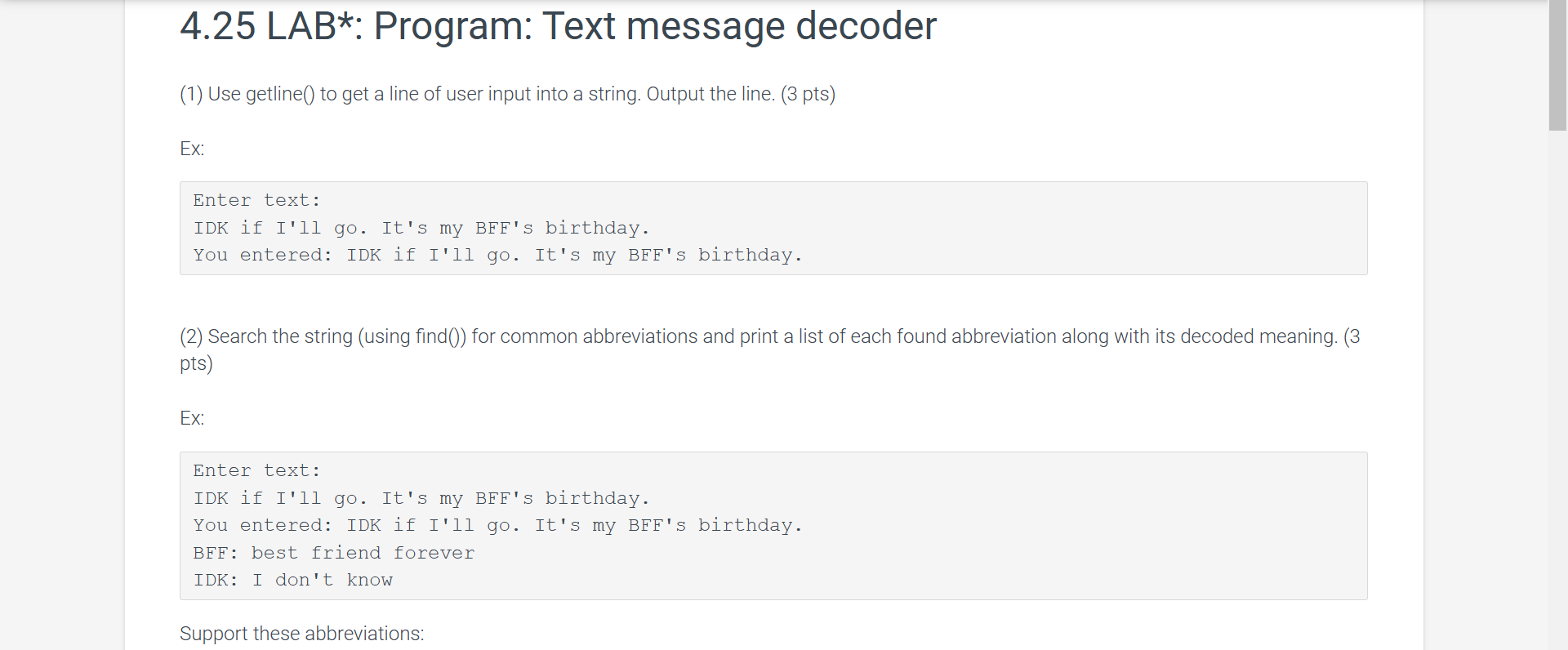This screenshot has width=1568, height=650.
Task: Click the 'You entered:' line in second example
Action: click(497, 525)
